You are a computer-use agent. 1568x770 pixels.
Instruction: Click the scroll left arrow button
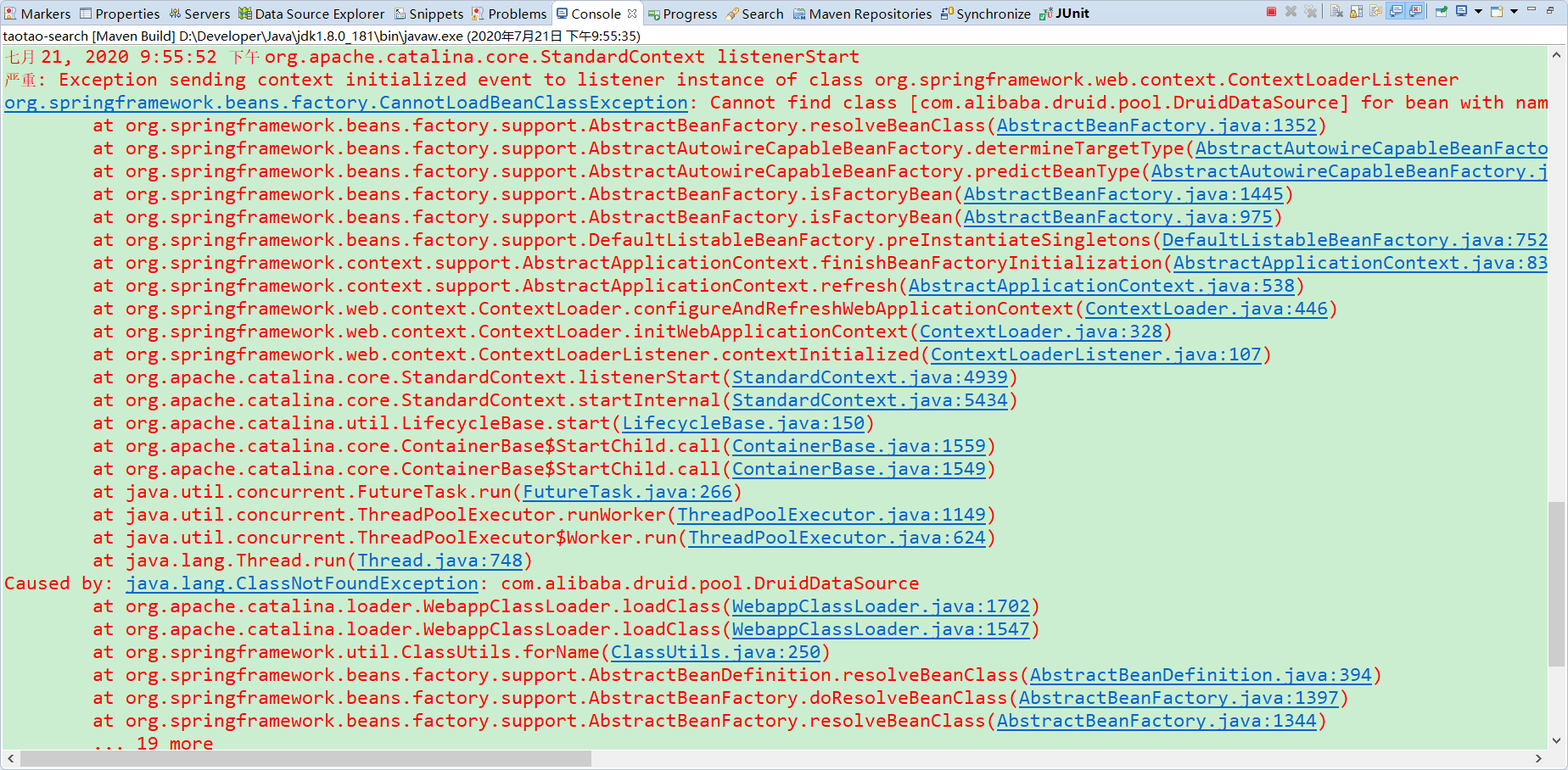point(10,758)
